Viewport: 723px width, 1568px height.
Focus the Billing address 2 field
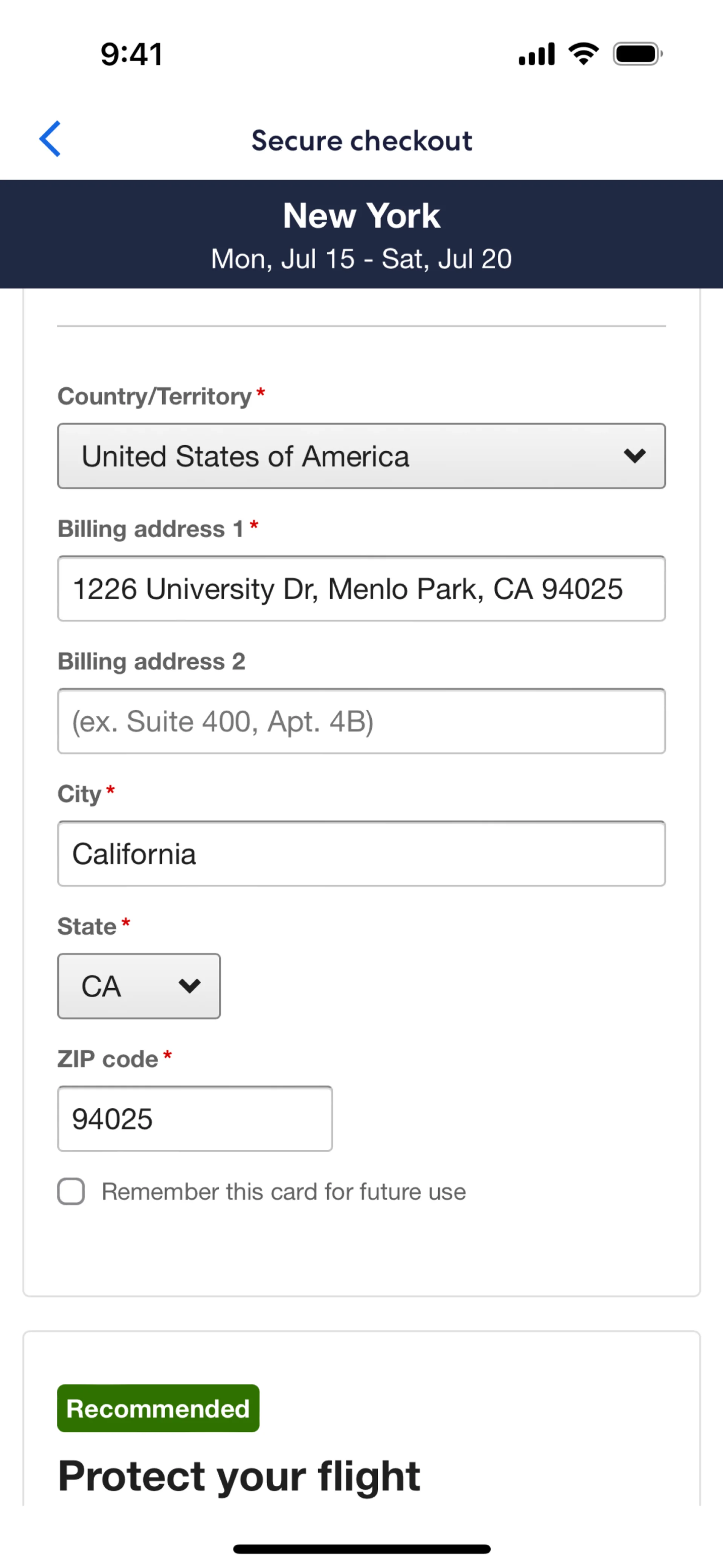[361, 721]
